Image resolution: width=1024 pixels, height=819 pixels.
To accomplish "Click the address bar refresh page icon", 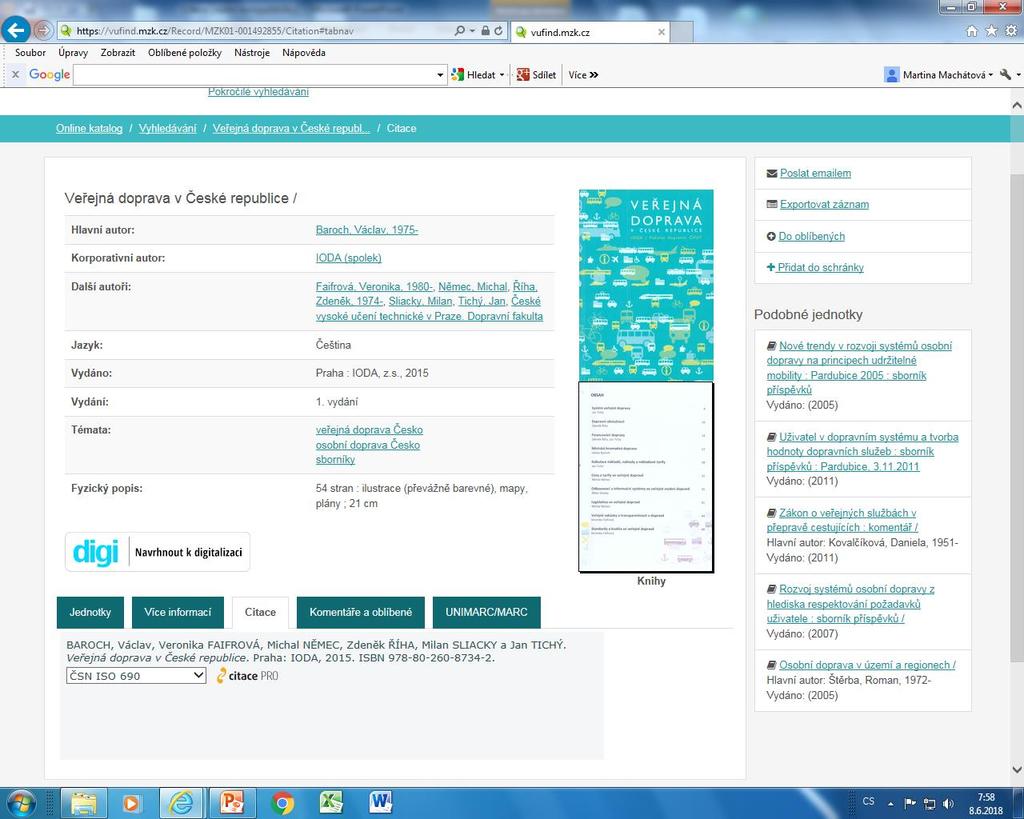I will coord(498,31).
